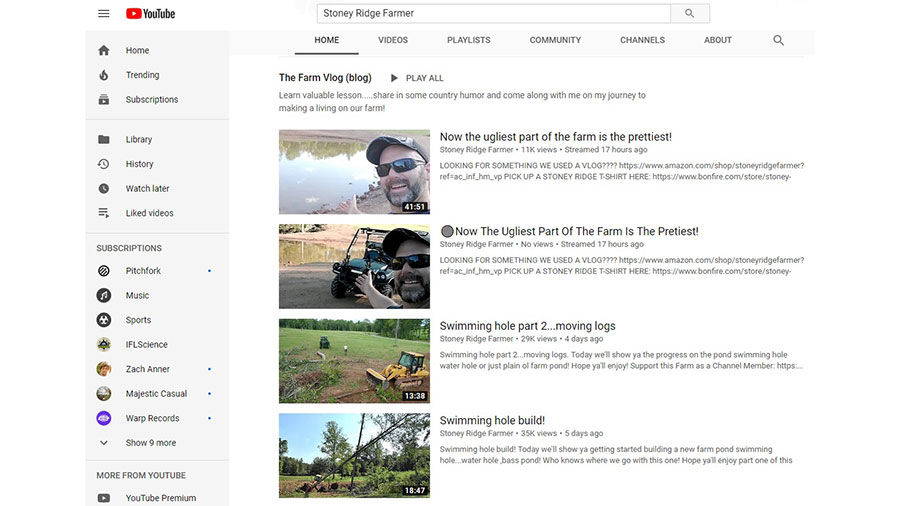Image resolution: width=900 pixels, height=506 pixels.
Task: Click the IFLScience channel avatar
Action: (104, 344)
